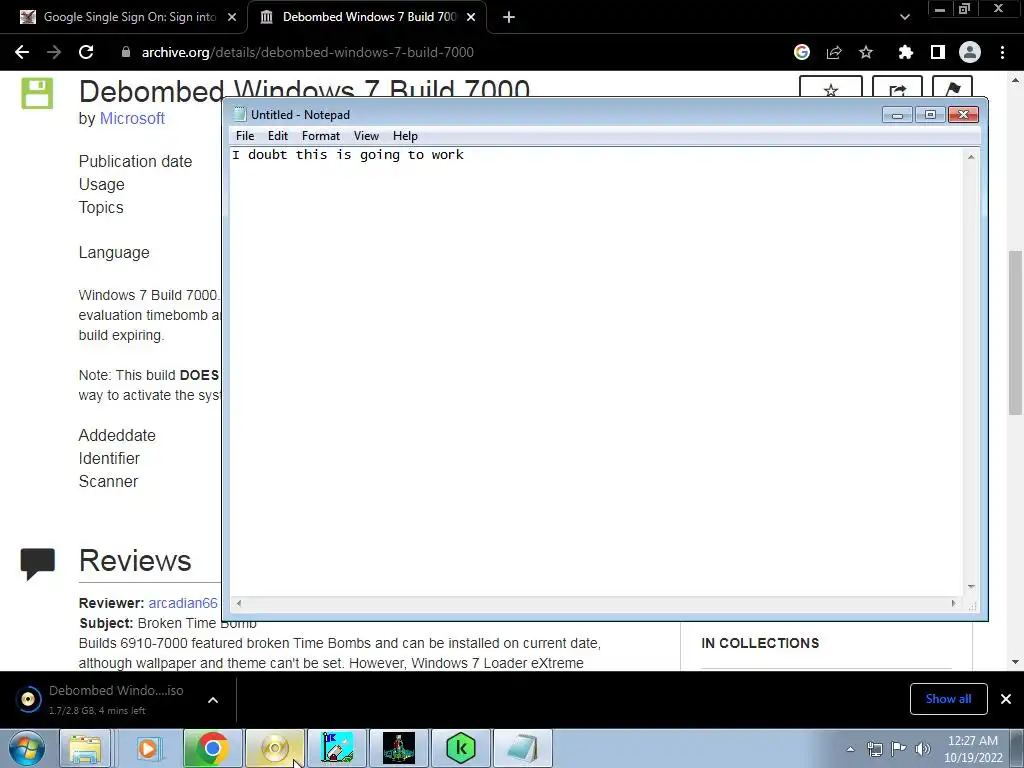Launch Windows Media Player taskbar icon
This screenshot has width=1024, height=768.
(148, 748)
